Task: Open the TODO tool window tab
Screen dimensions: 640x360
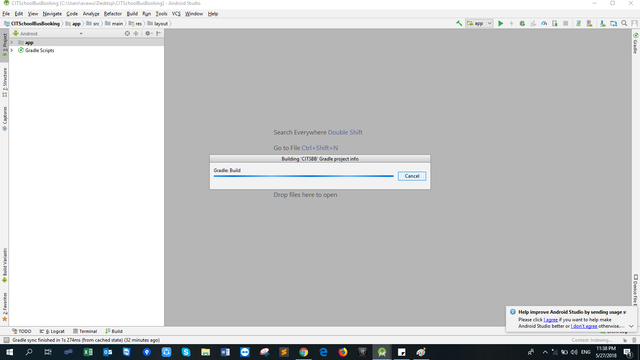Action: click(x=22, y=331)
